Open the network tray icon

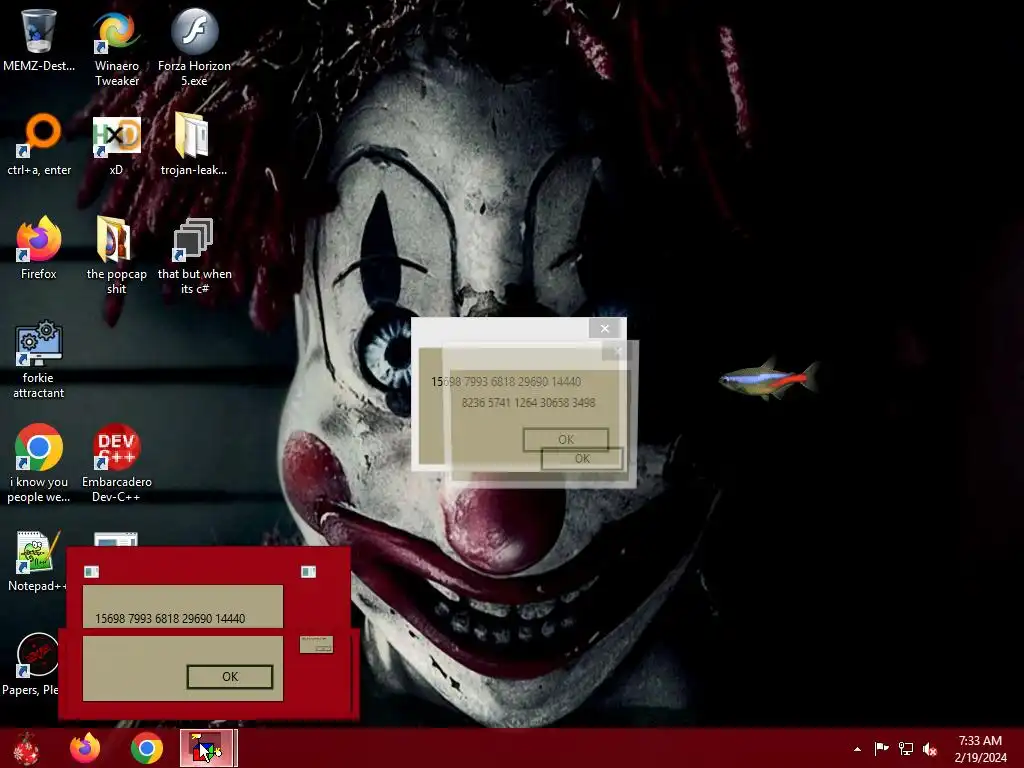(x=906, y=748)
